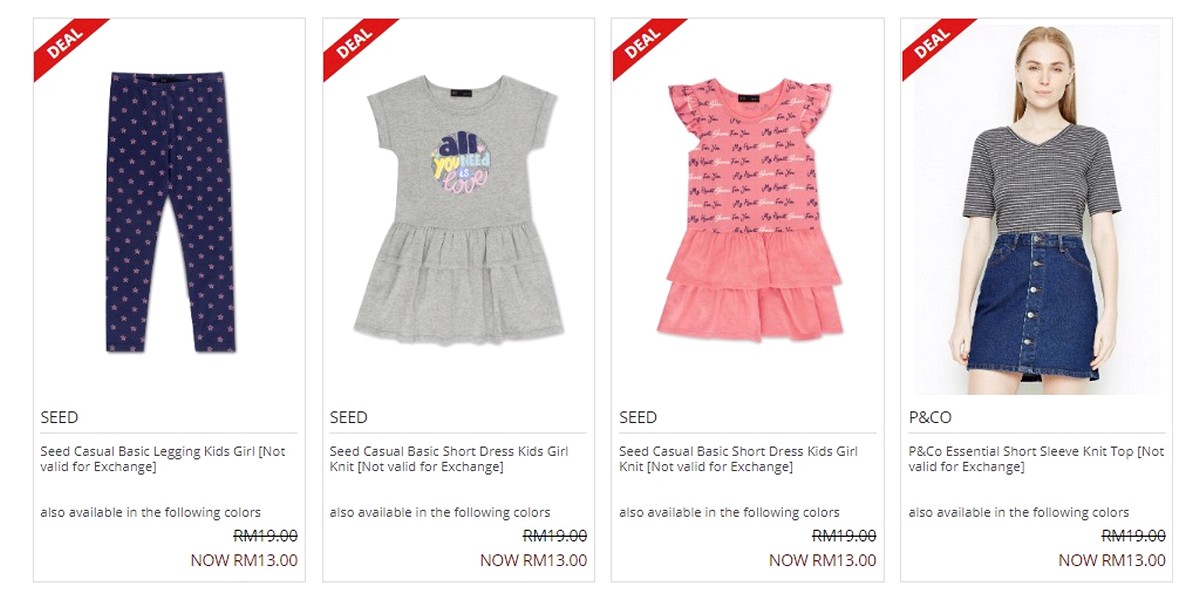Open the striped knit top model photo
1200x607 pixels.
(1036, 208)
